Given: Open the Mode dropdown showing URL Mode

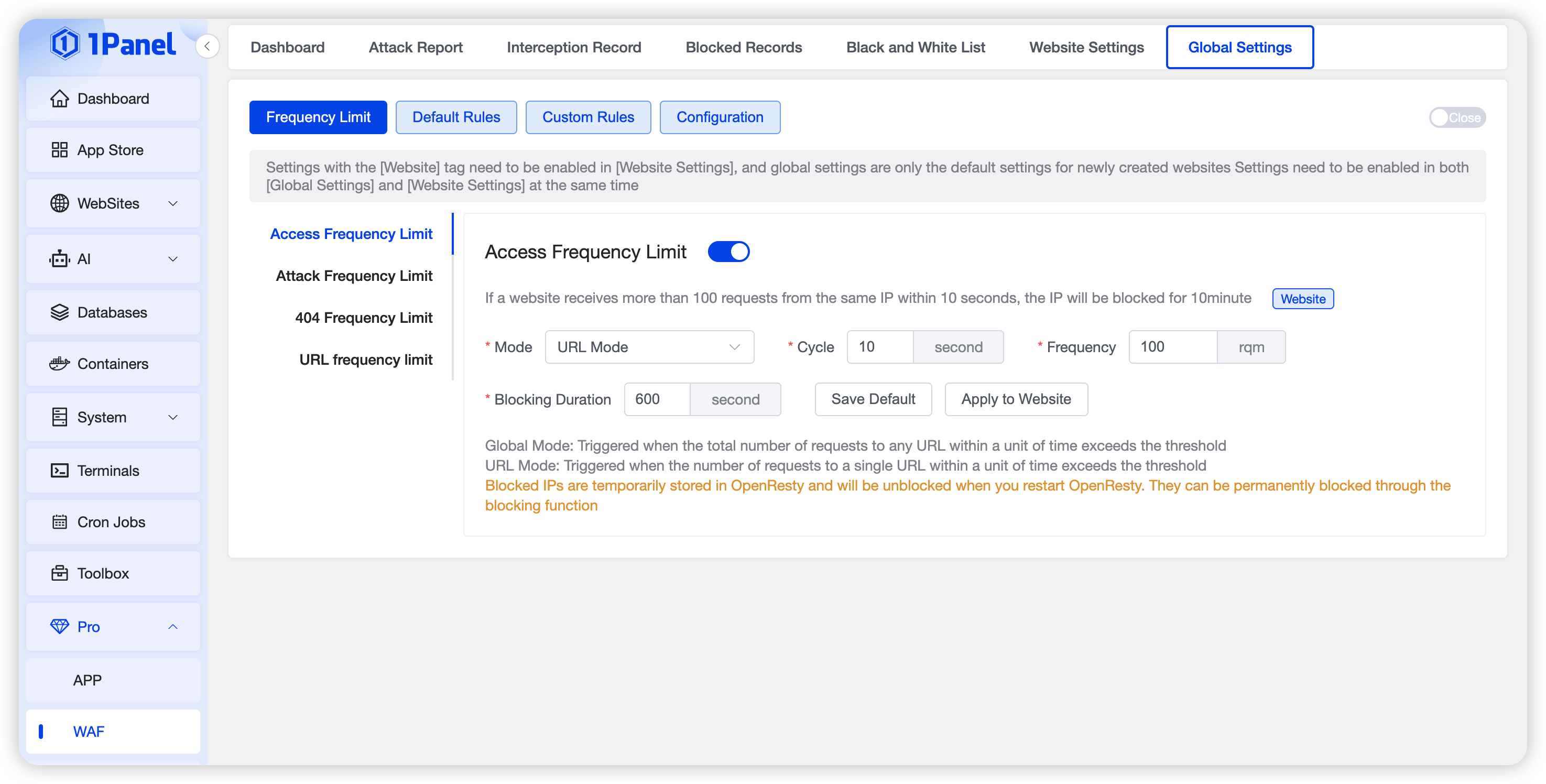Looking at the screenshot, I should pyautogui.click(x=649, y=347).
